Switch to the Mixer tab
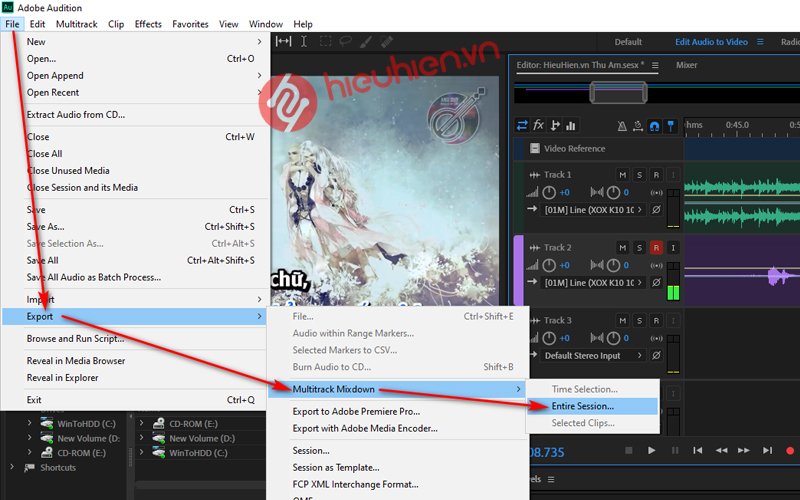 pos(686,65)
